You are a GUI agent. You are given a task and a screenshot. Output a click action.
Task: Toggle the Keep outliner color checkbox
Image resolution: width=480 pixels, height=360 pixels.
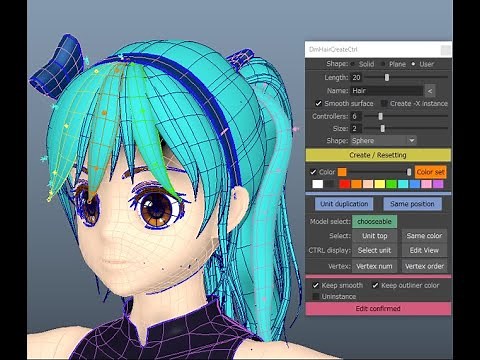click(375, 285)
